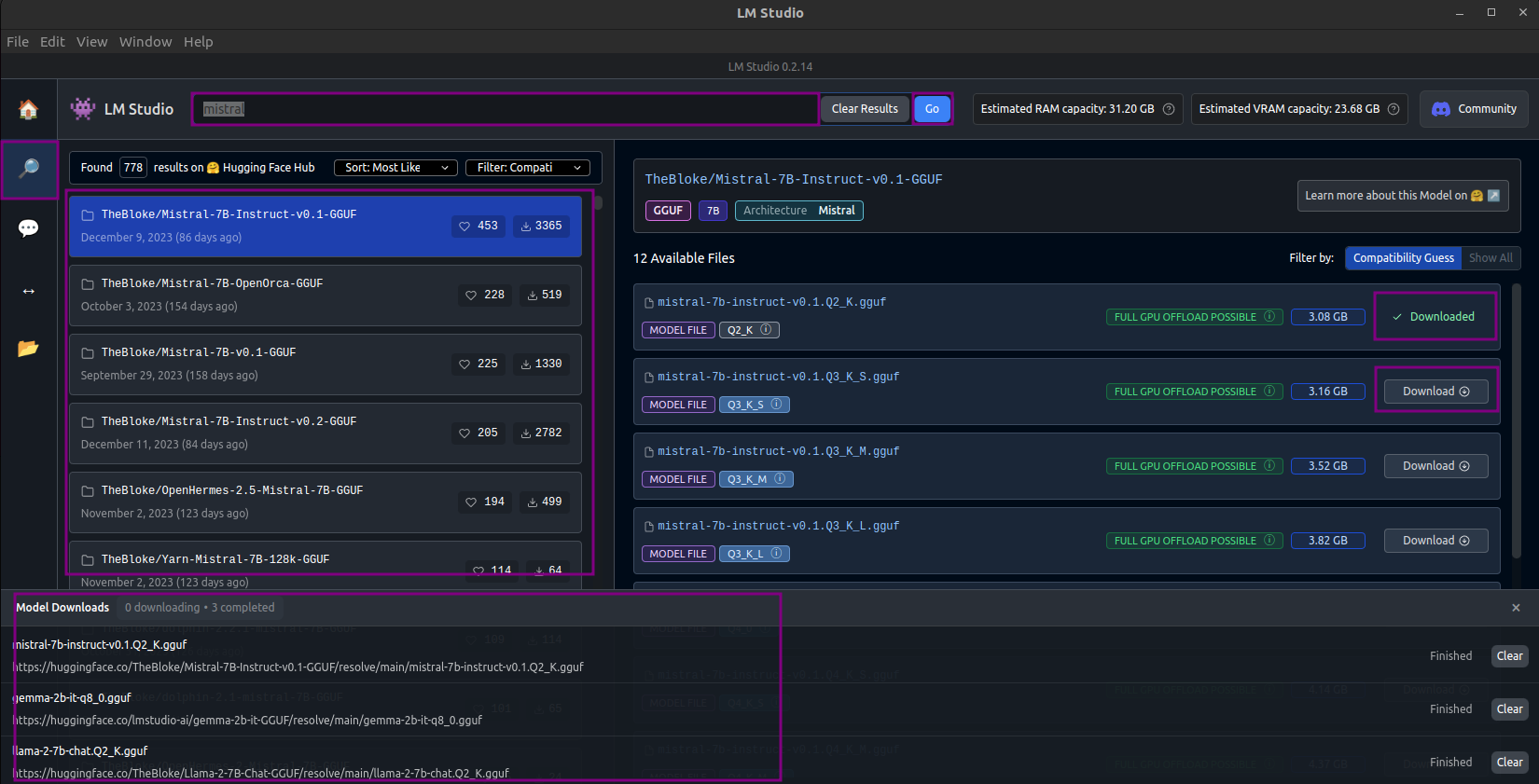Open My Models folder sidebar icon

click(29, 349)
